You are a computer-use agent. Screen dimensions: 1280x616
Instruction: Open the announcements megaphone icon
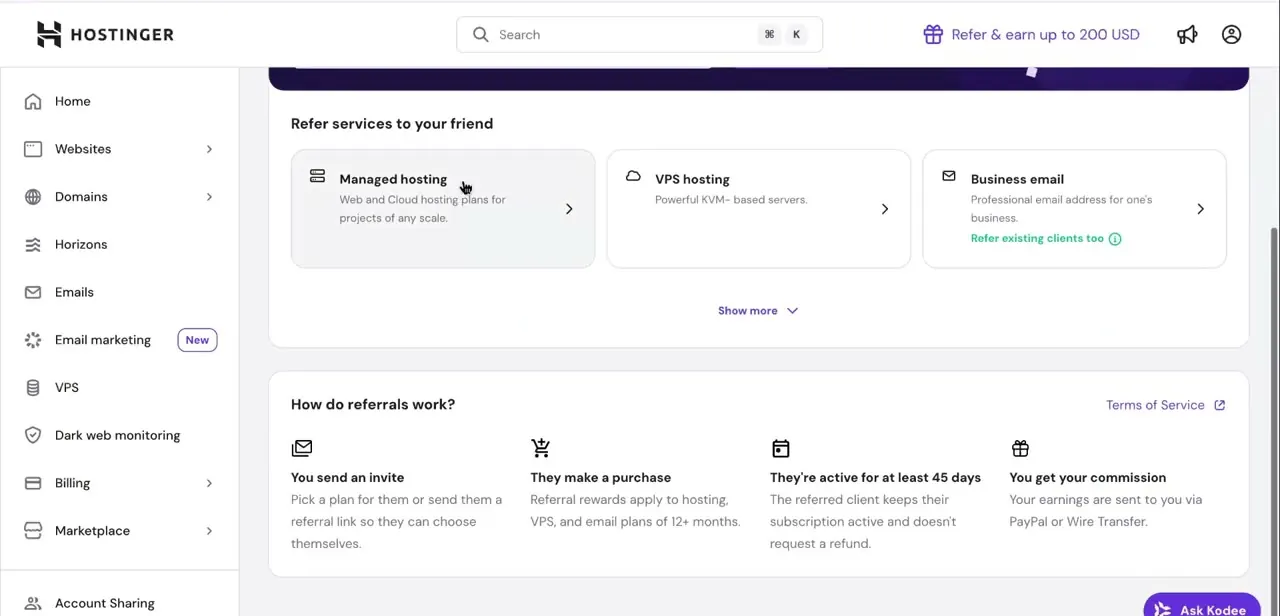pos(1187,34)
